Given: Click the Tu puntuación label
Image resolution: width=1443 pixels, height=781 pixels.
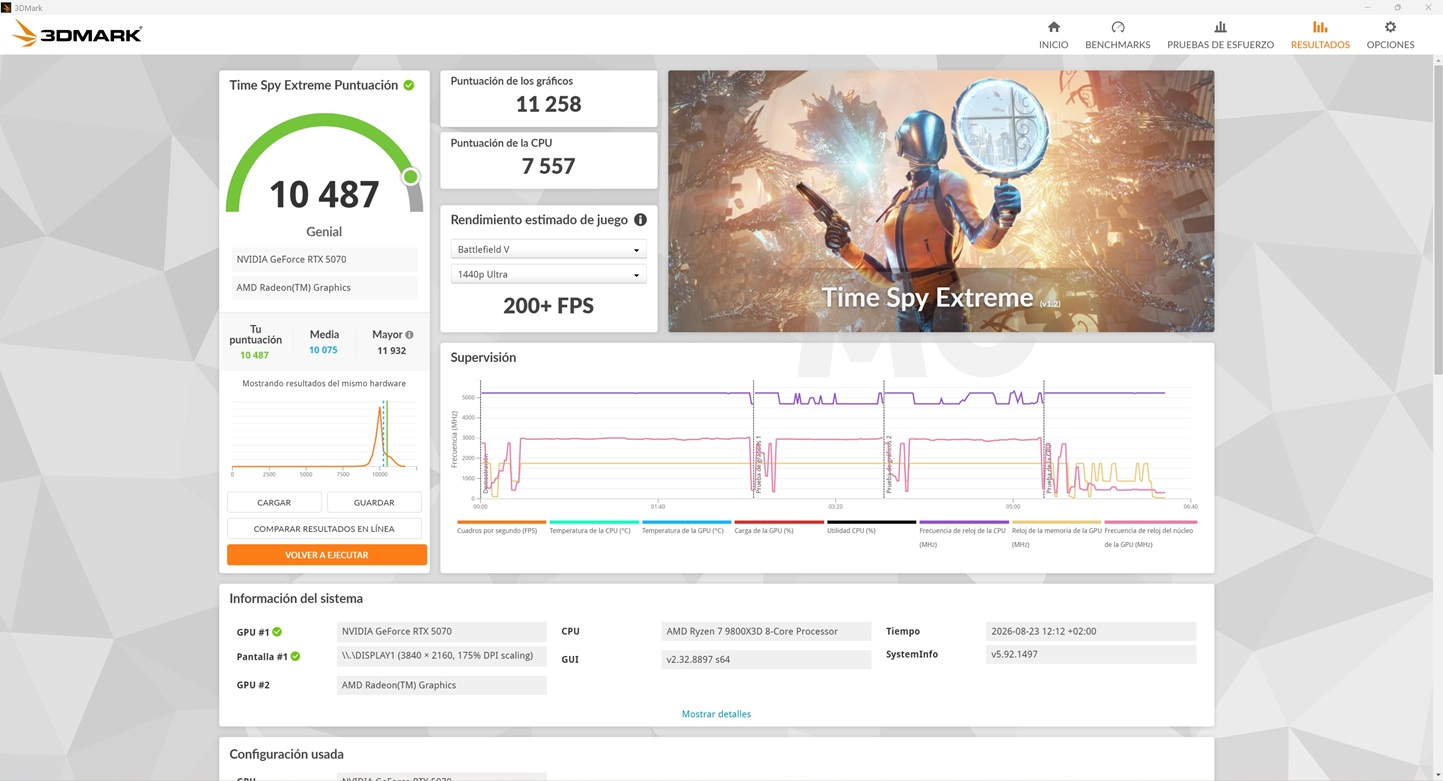Looking at the screenshot, I should [x=255, y=334].
